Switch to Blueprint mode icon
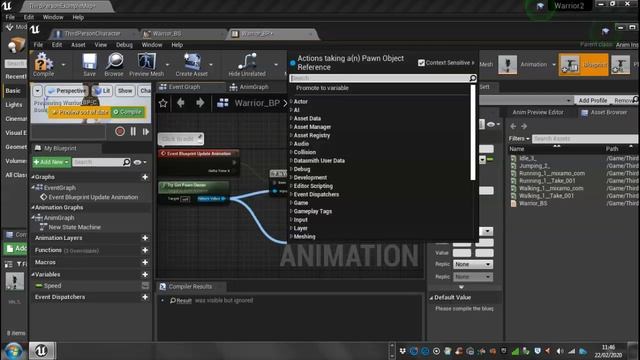 [x=570, y=64]
